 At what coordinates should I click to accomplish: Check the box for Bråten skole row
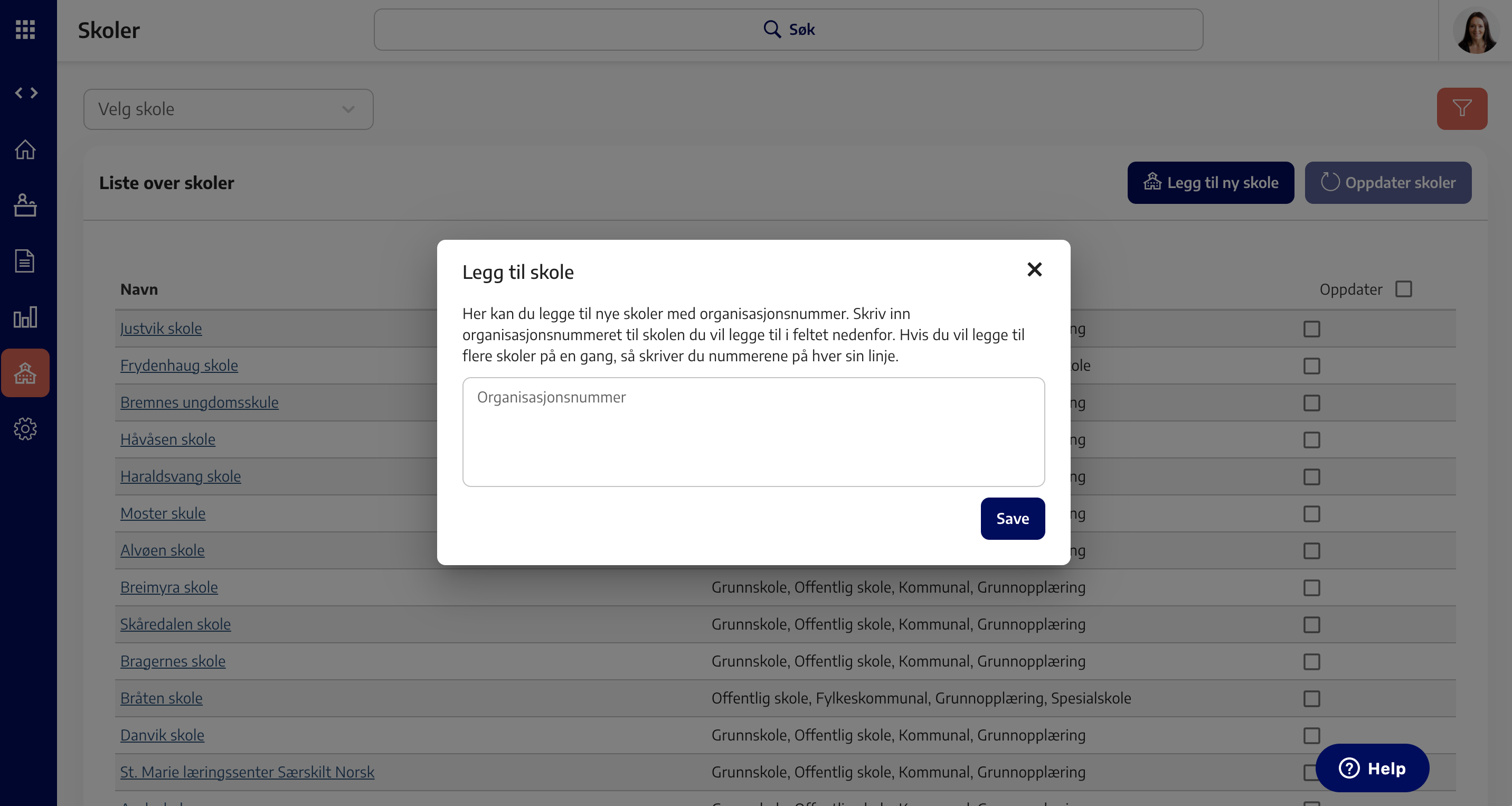[x=1311, y=699]
